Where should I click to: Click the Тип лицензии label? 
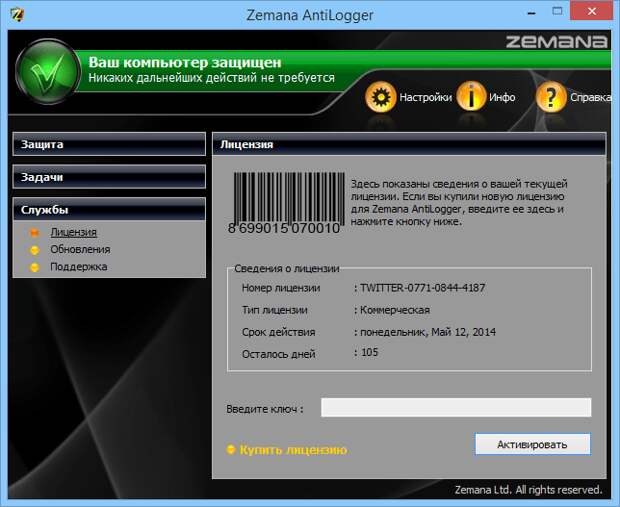coord(274,310)
